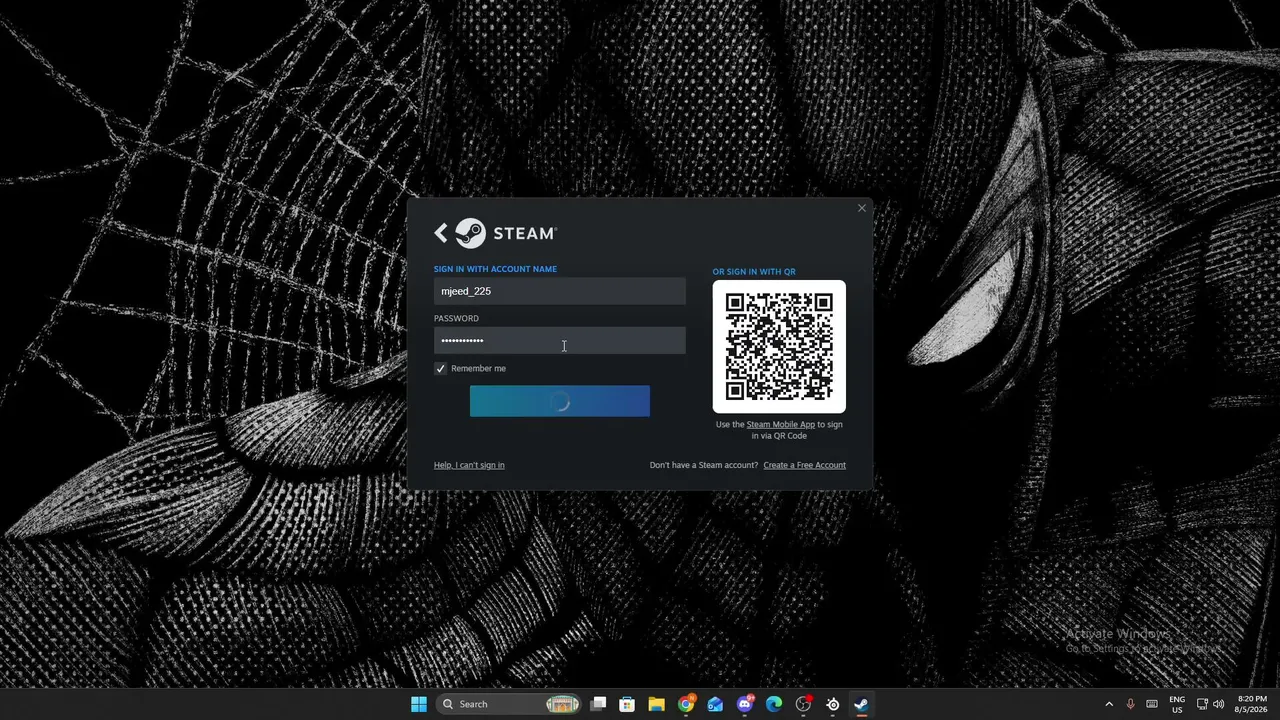This screenshot has width=1280, height=720.
Task: Open Help, I can't sign in link
Action: [x=469, y=465]
